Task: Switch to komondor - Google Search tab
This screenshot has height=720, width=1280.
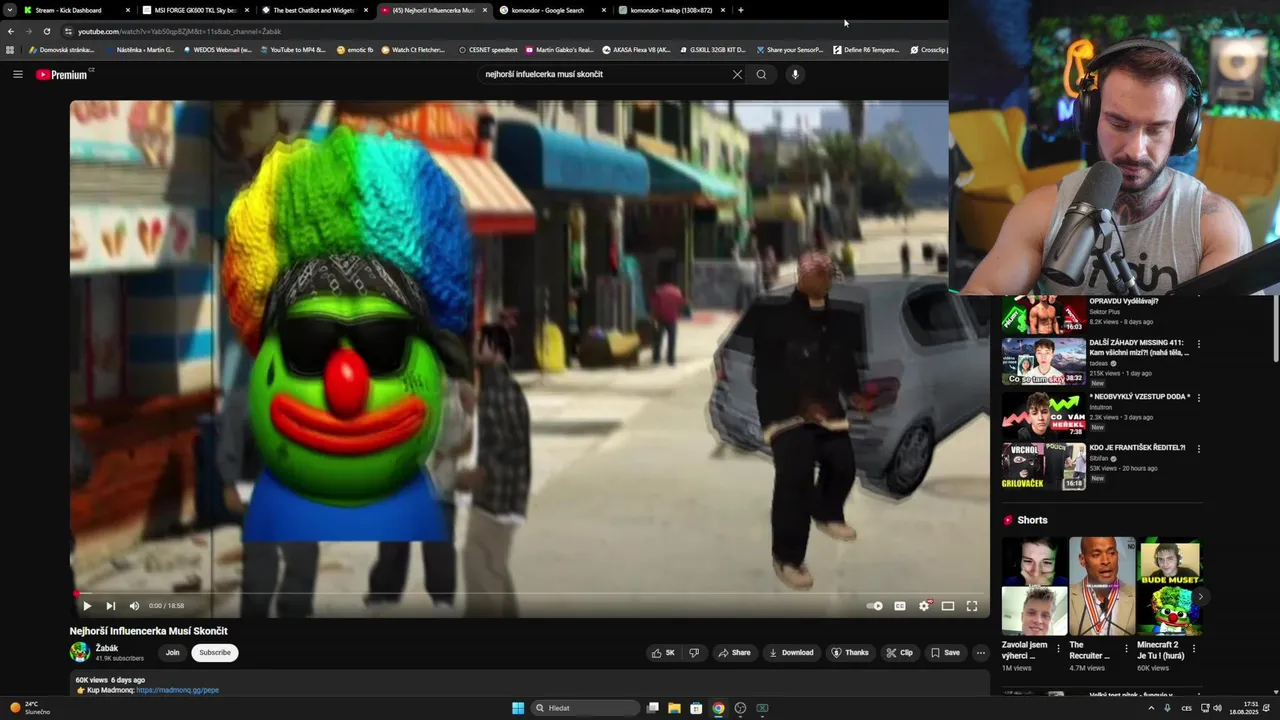Action: coord(552,10)
